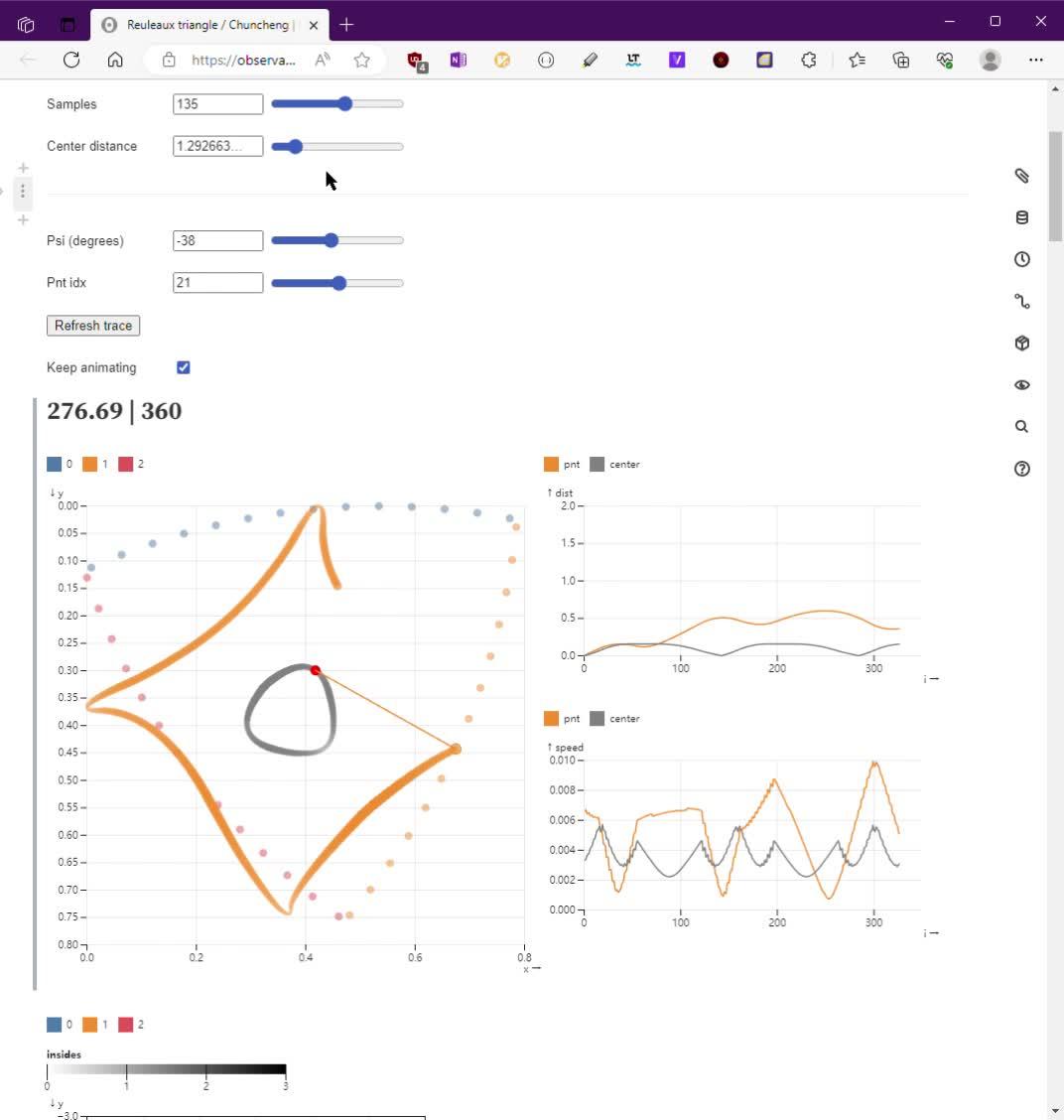This screenshot has width=1064, height=1120.
Task: Open the browser extensions puzzle icon
Action: coord(808,60)
